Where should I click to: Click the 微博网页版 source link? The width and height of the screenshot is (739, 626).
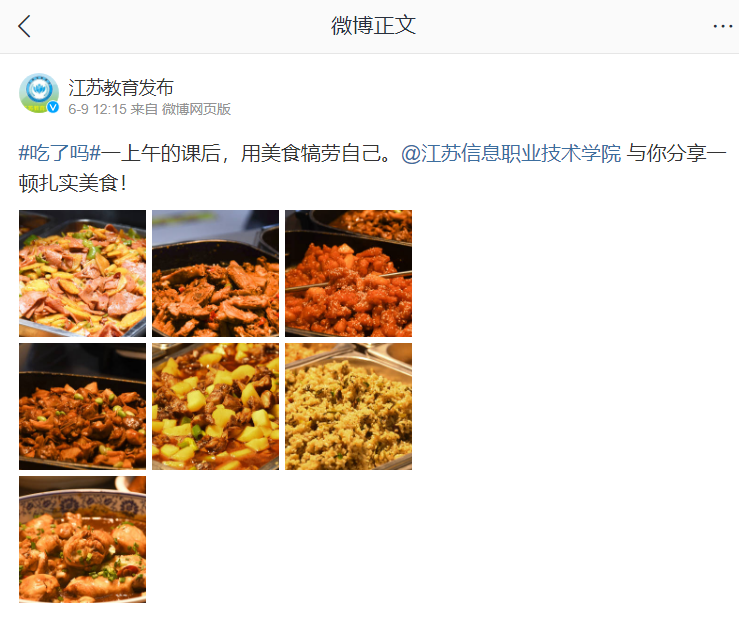point(196,109)
